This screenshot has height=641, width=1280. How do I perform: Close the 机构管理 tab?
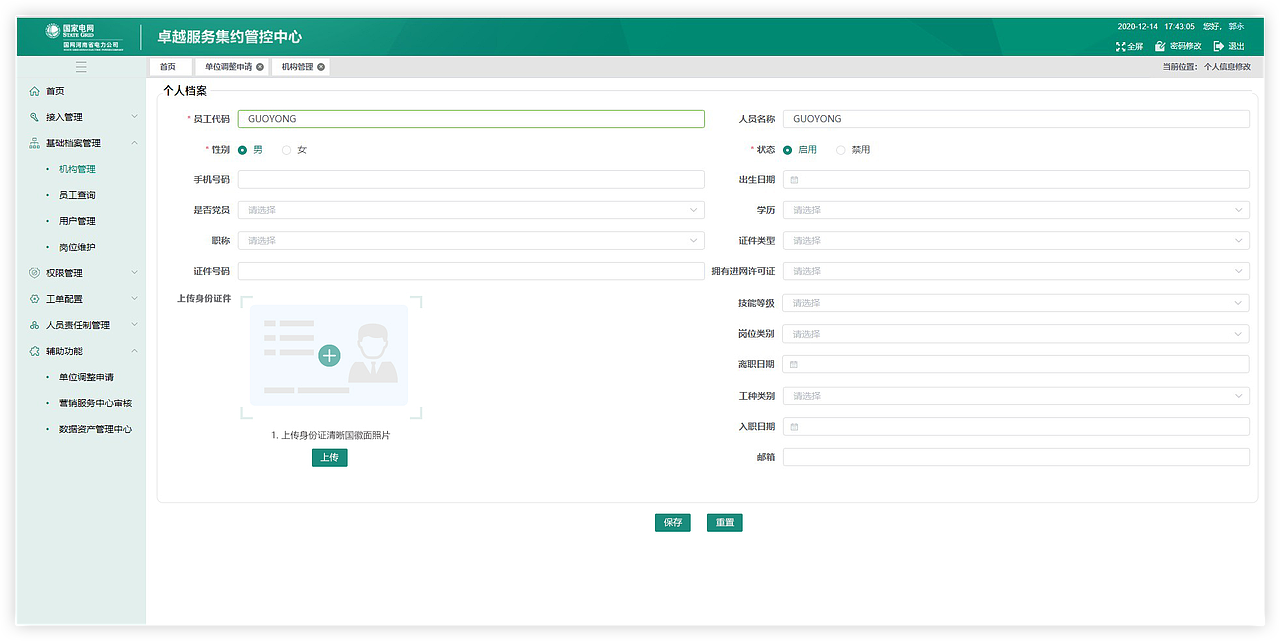pyautogui.click(x=321, y=67)
